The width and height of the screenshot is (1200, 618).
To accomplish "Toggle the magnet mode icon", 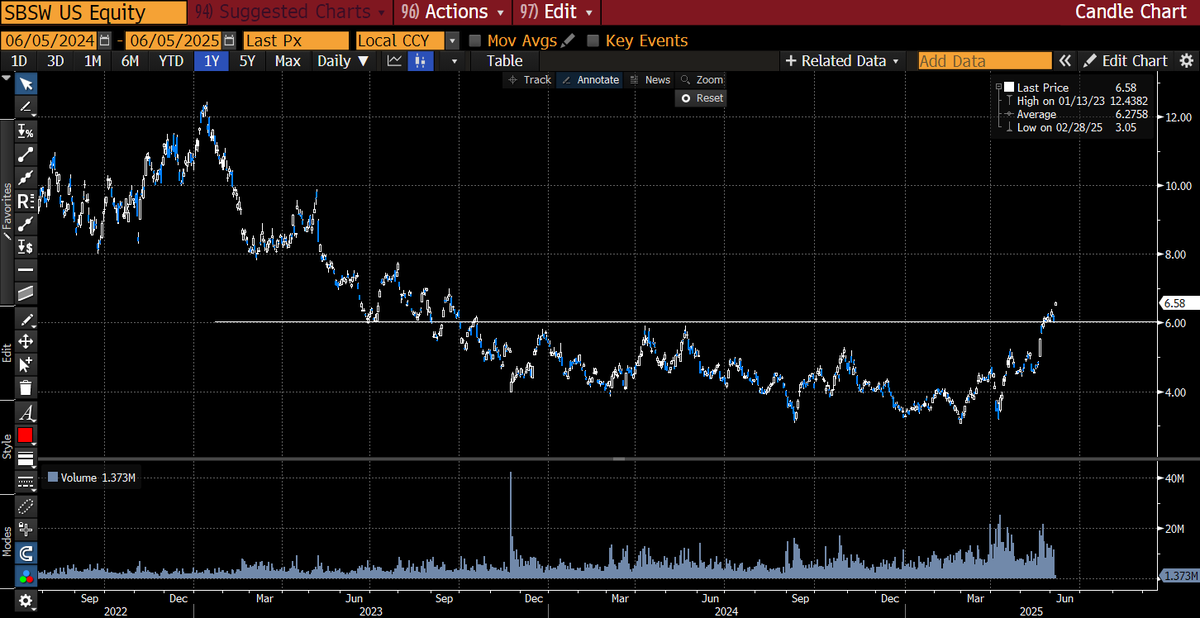I will click(26, 553).
